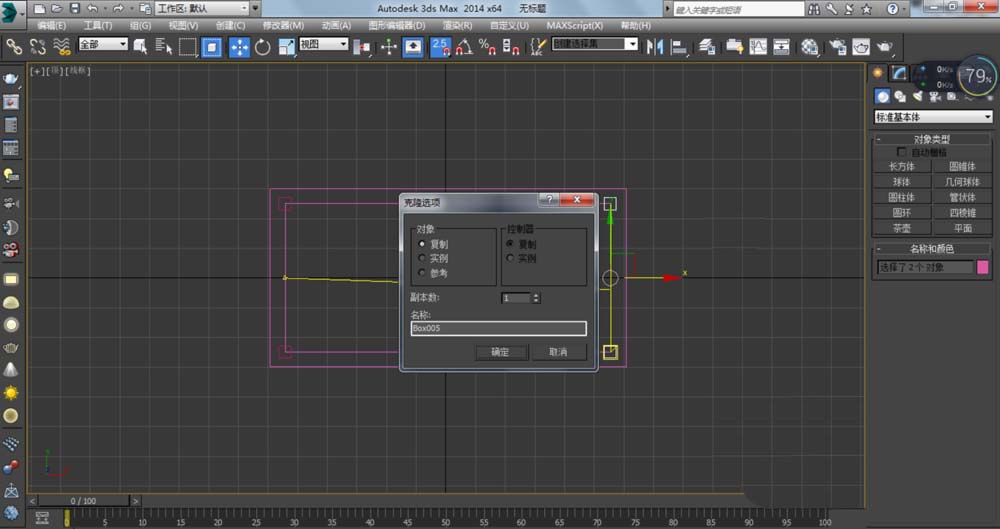The image size is (1000, 529).
Task: Activate the Rotate tool icon
Action: click(263, 46)
